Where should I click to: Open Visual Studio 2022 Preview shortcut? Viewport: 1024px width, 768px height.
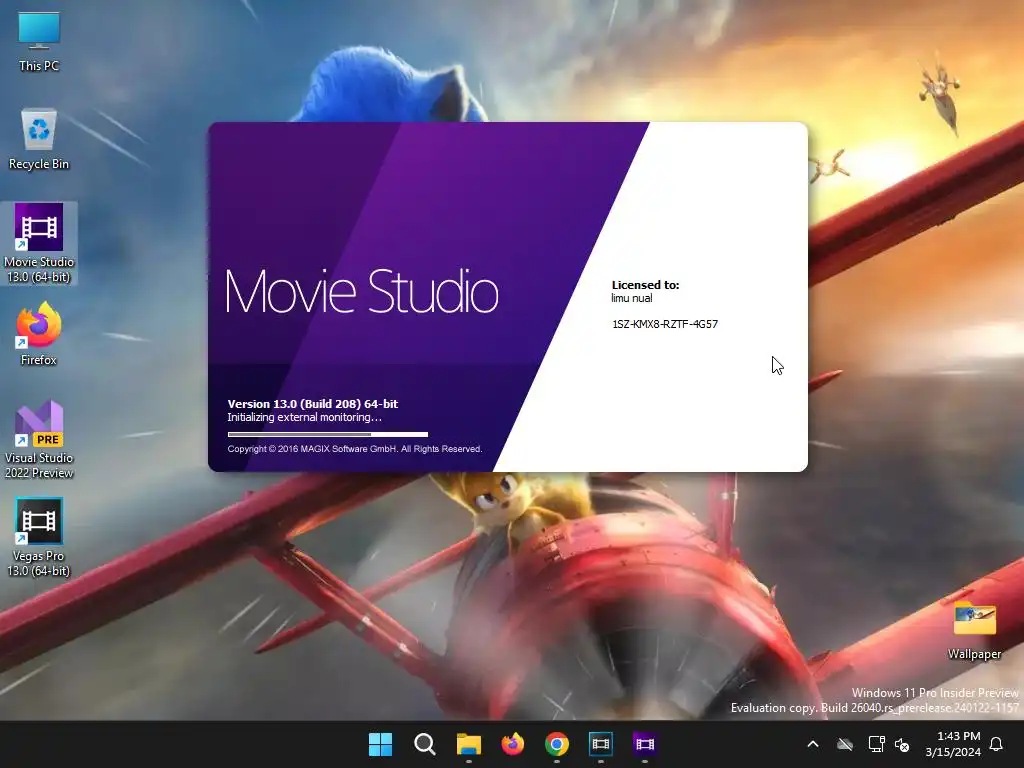[39, 440]
